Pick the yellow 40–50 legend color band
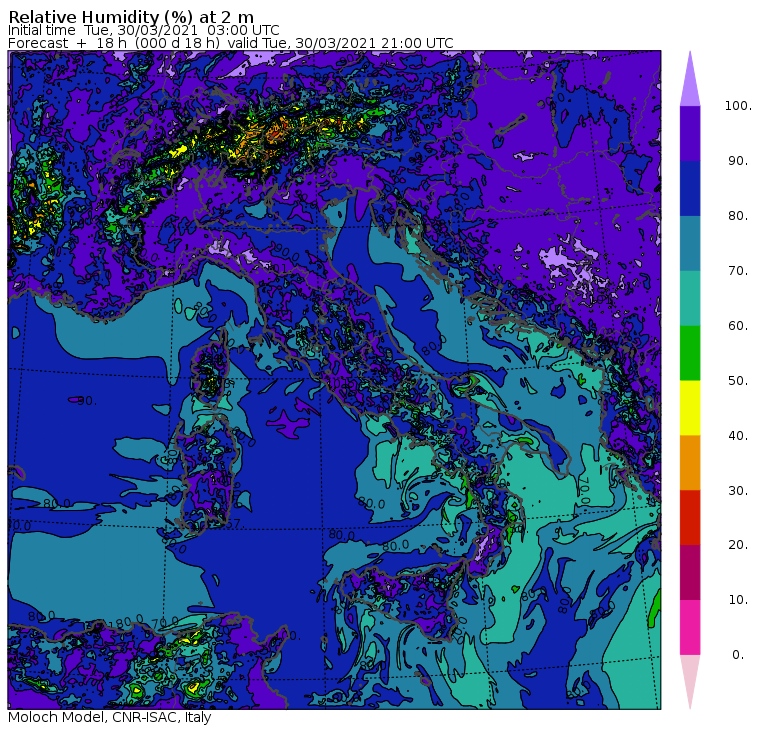 click(x=690, y=408)
